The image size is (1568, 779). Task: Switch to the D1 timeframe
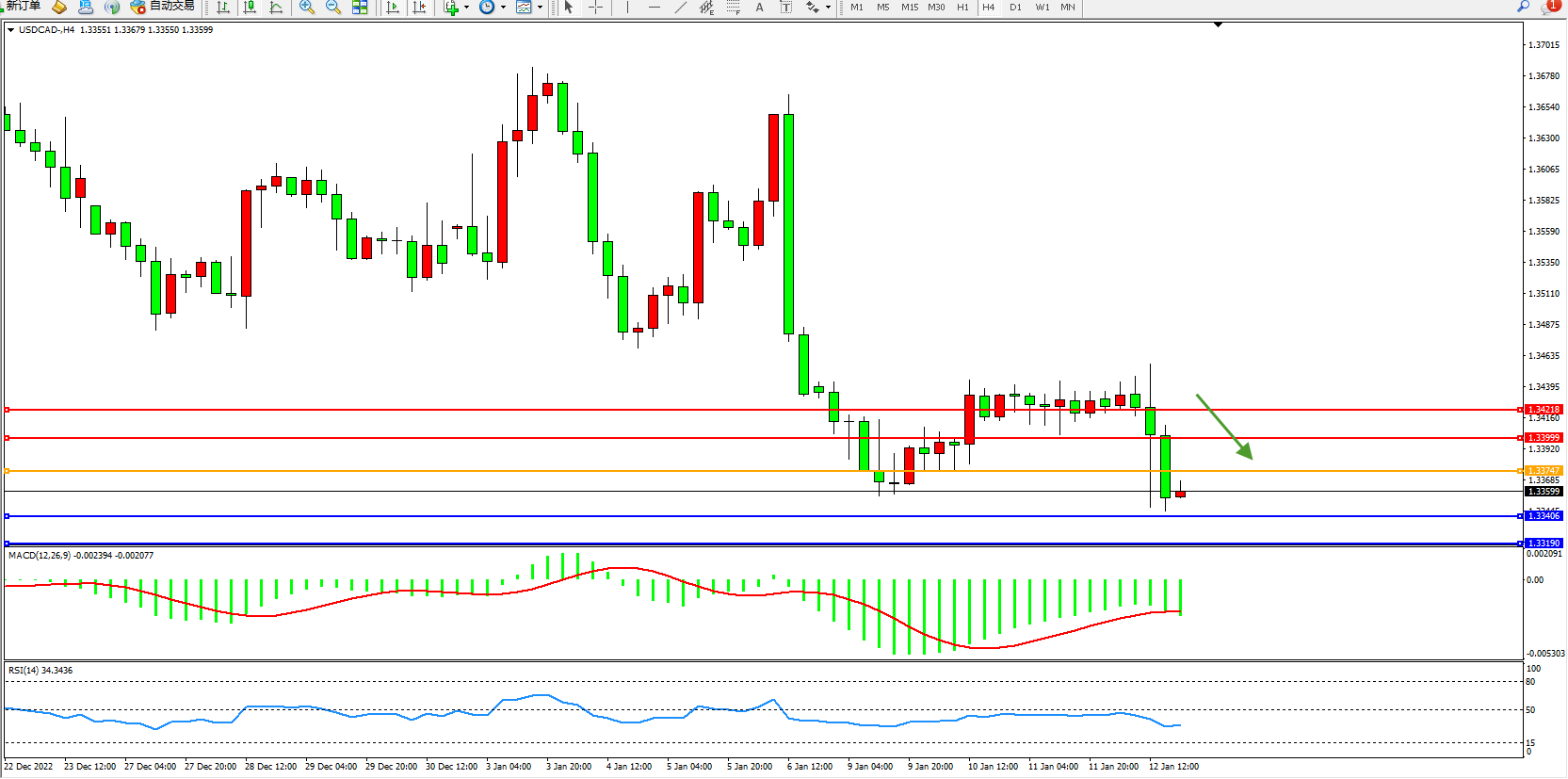click(x=1015, y=8)
